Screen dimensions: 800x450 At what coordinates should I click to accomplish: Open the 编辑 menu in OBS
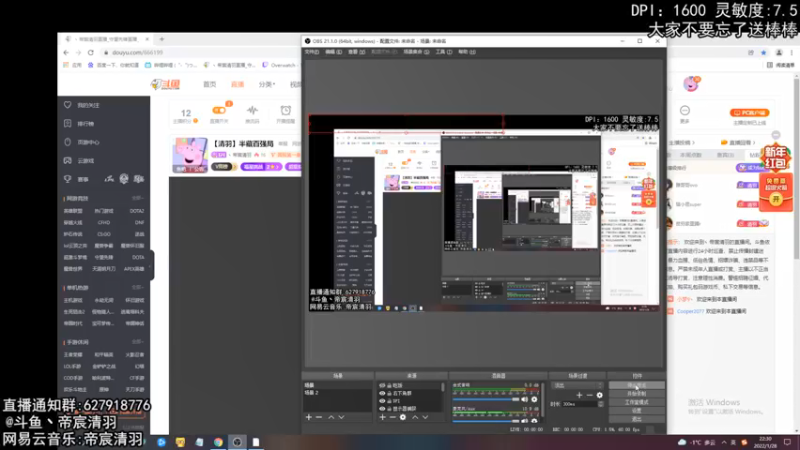tap(334, 52)
